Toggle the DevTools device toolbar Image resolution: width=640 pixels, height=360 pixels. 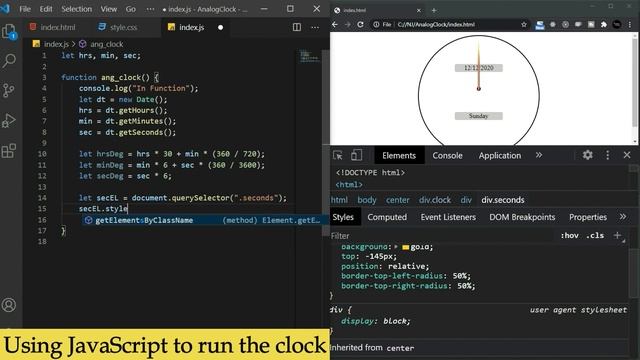[x=356, y=155]
